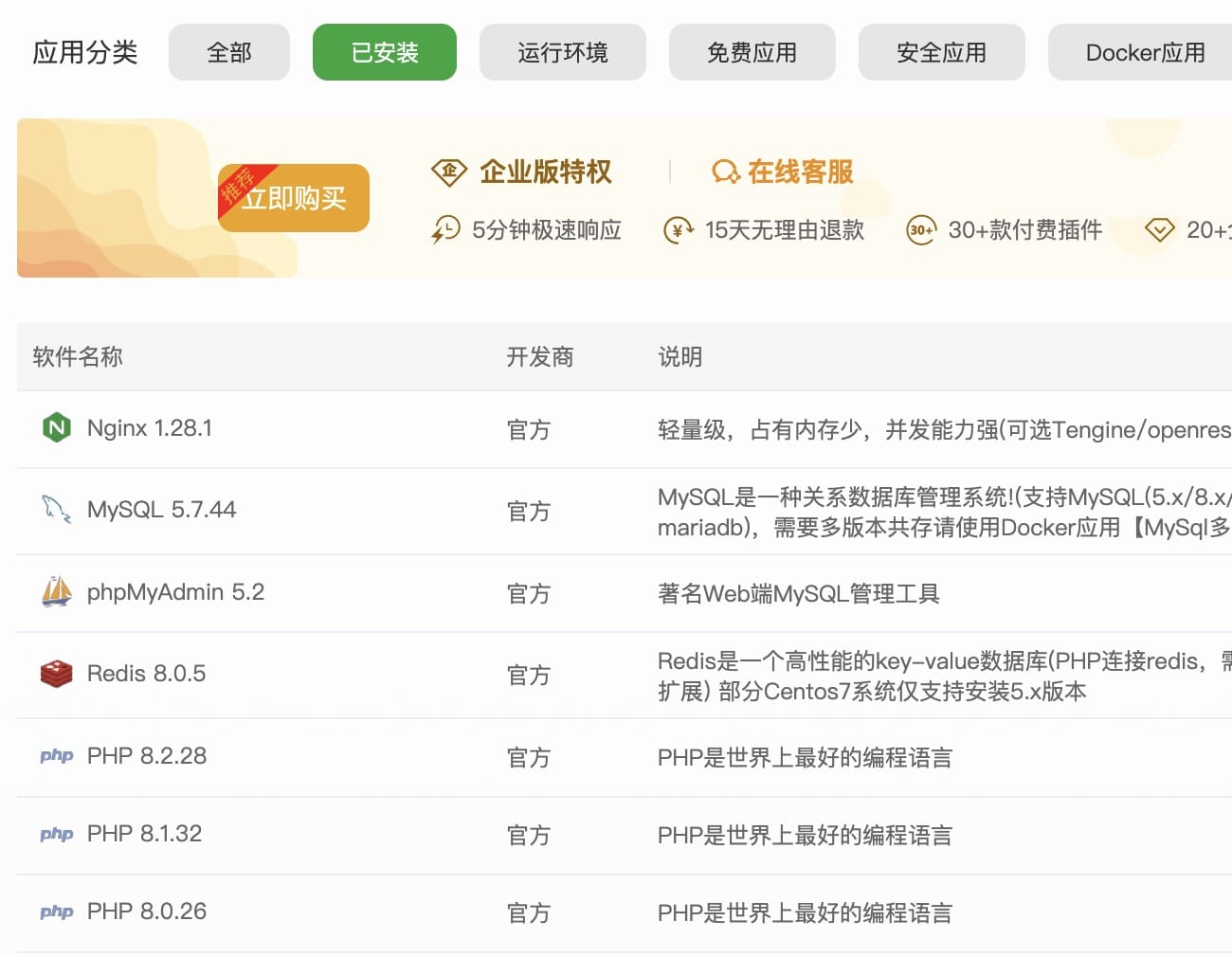Click the php icon beside PHP 8.2.28
Image resolution: width=1232 pixels, height=957 pixels.
click(57, 756)
